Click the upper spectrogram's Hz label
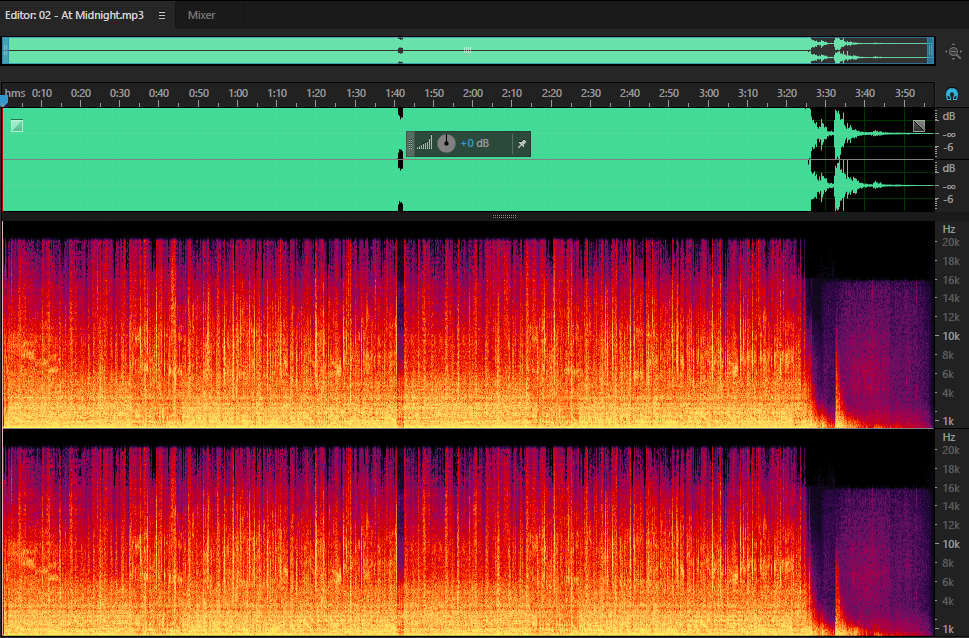Viewport: 969px width, 638px height. [949, 229]
